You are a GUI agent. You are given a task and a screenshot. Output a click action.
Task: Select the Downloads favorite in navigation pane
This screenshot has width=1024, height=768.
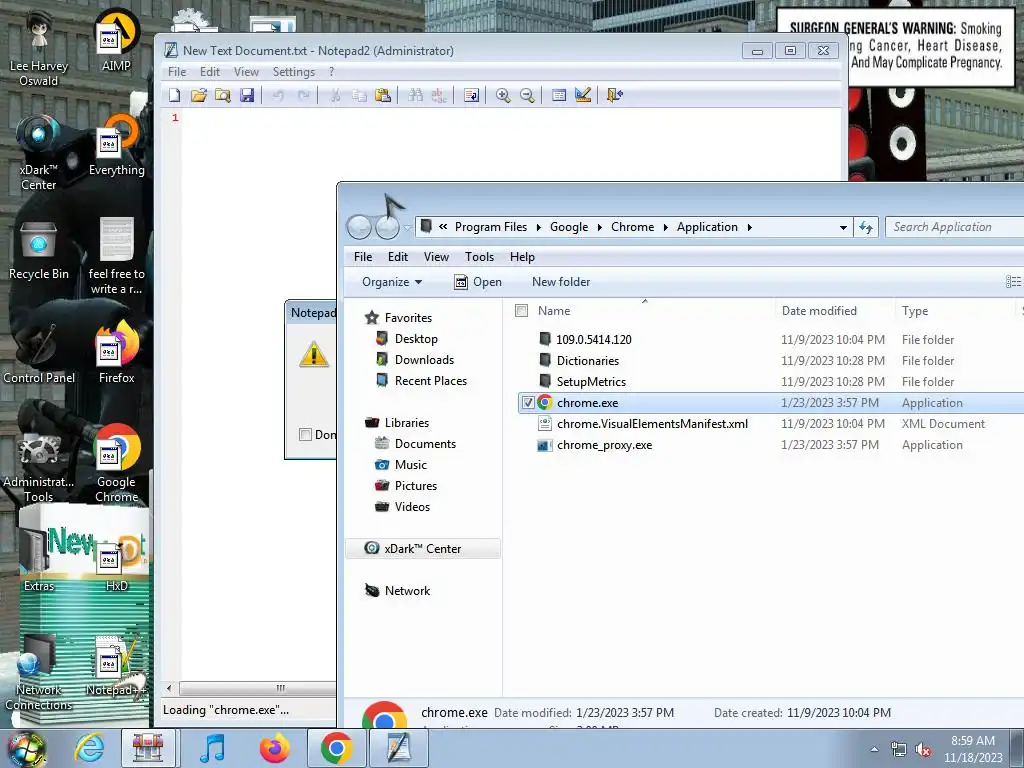424,360
